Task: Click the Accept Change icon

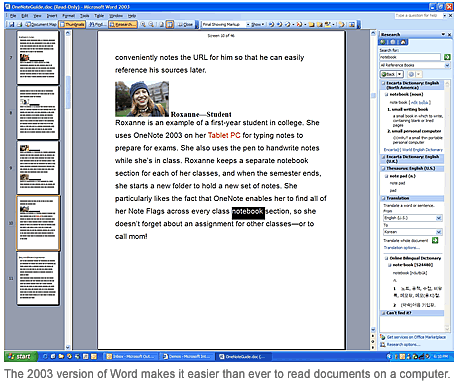Action: point(288,24)
